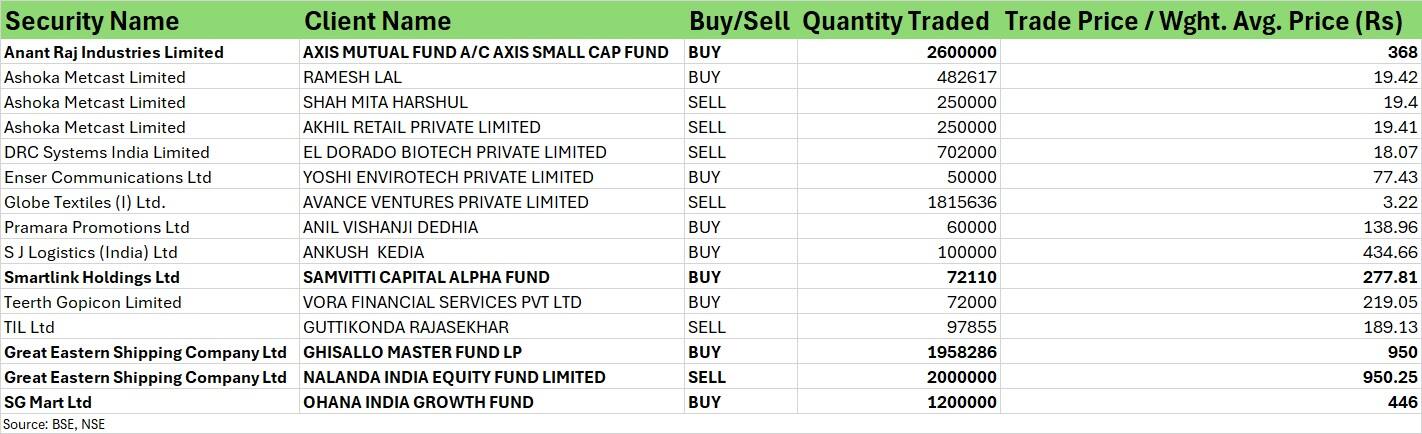Click the ANIL VISHANJI DEDHIA cell
The image size is (1422, 434).
[x=390, y=227]
